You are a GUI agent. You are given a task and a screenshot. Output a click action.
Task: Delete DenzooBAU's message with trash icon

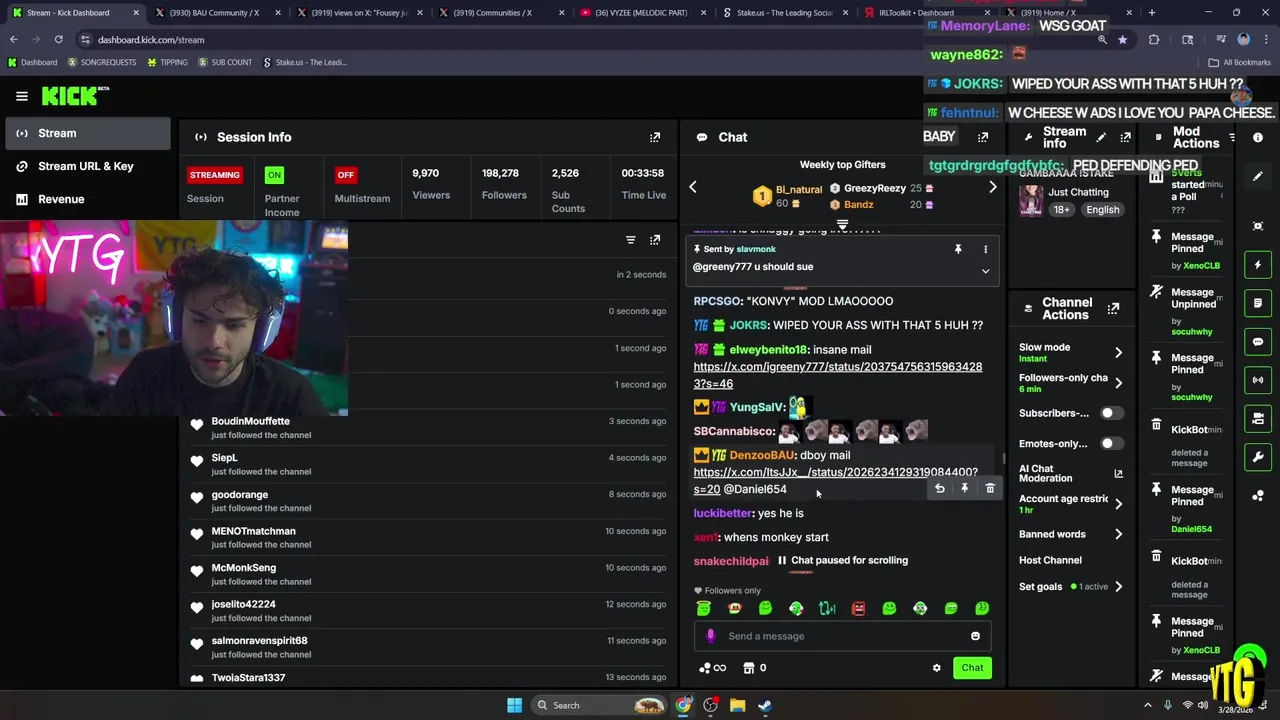point(990,488)
